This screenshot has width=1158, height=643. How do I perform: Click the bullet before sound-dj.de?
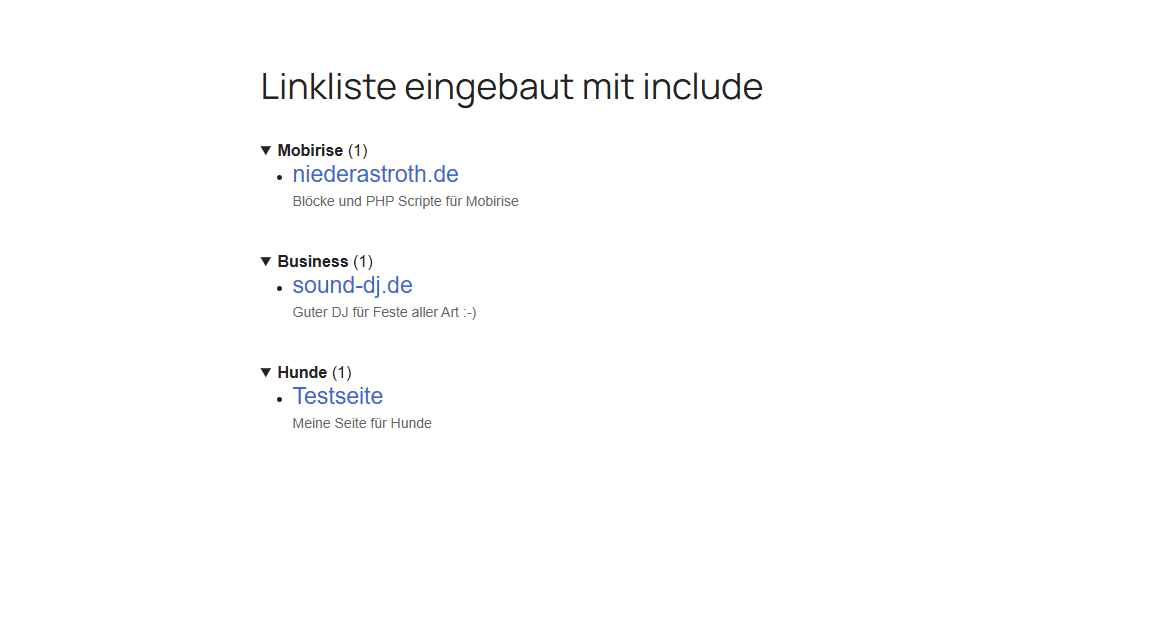click(280, 289)
